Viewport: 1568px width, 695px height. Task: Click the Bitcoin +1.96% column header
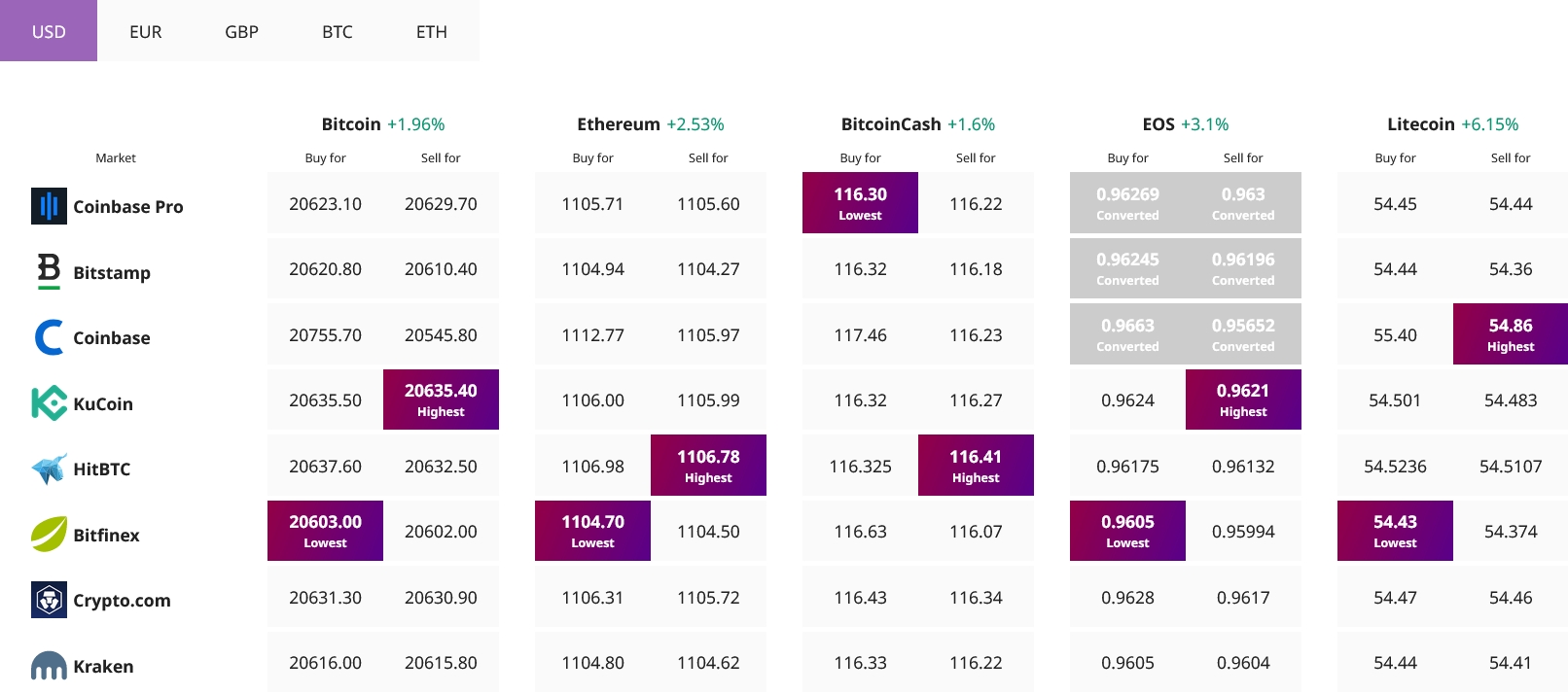[x=383, y=124]
